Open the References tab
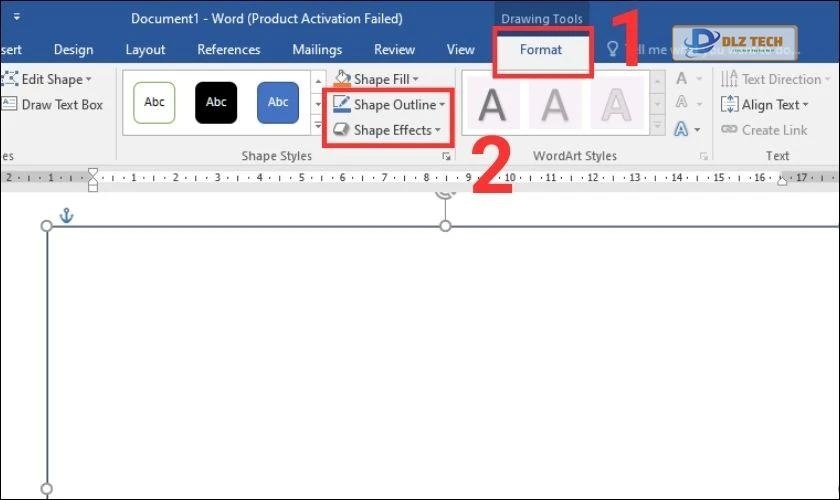Image resolution: width=840 pixels, height=500 pixels. [228, 49]
